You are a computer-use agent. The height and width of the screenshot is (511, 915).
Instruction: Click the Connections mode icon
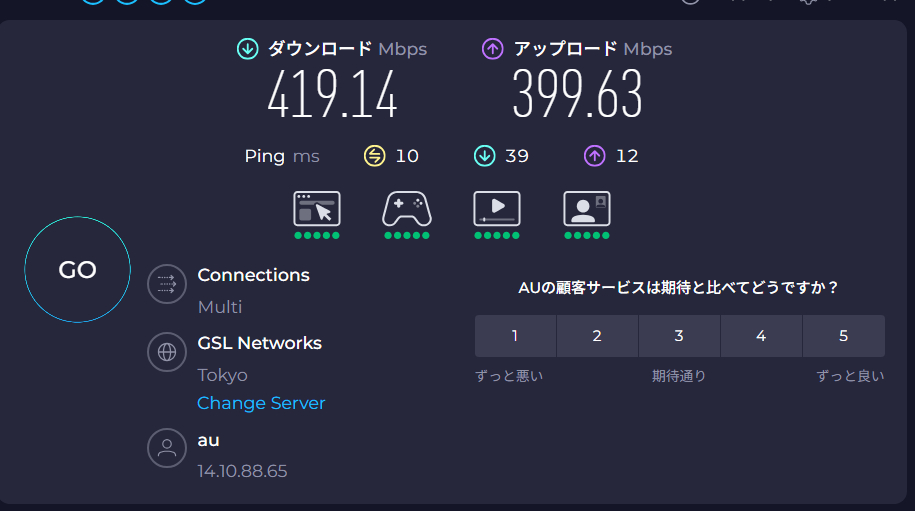(x=167, y=284)
